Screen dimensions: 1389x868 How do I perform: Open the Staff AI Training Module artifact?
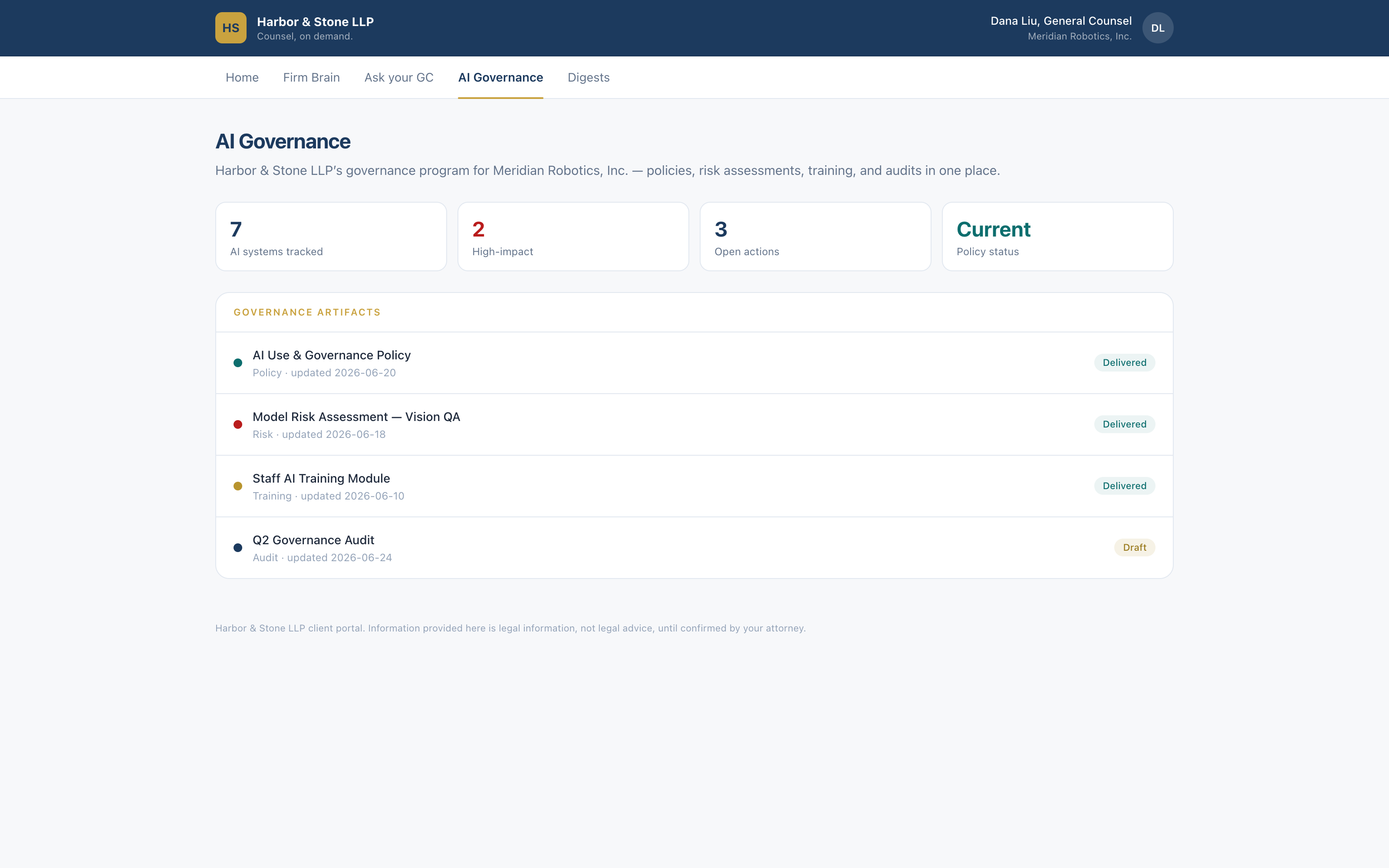(x=694, y=486)
